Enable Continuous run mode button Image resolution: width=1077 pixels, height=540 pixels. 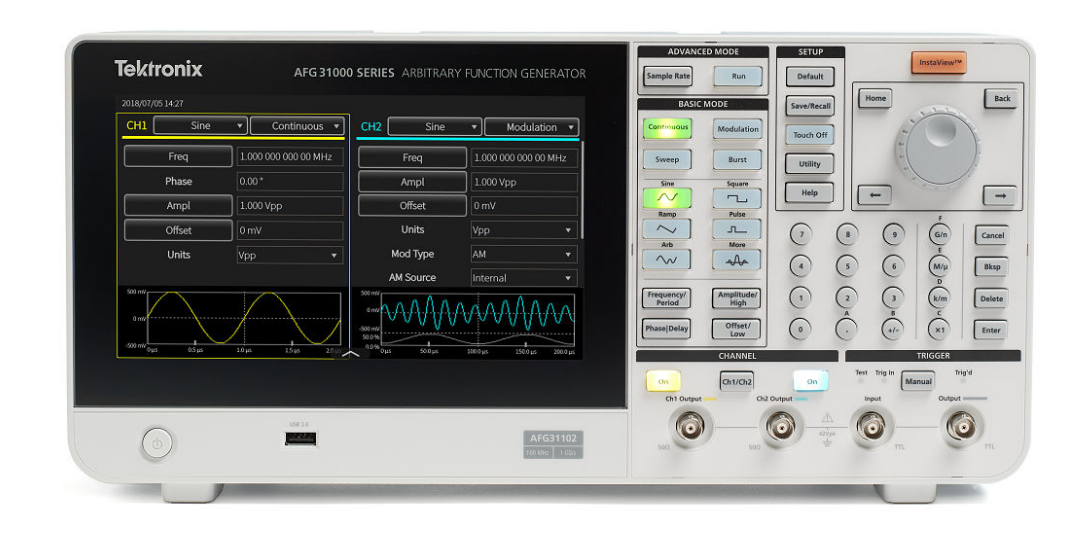click(667, 128)
